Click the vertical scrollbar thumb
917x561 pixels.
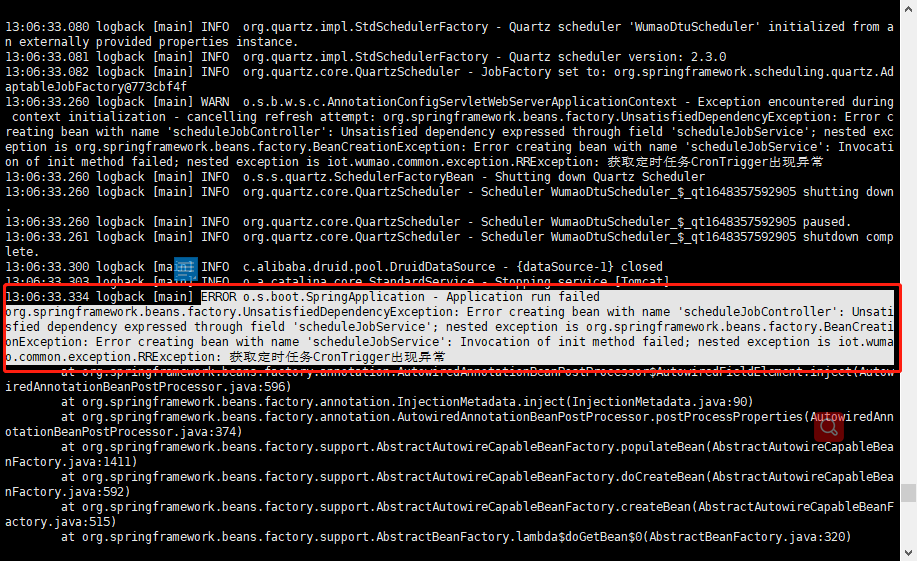point(908,493)
